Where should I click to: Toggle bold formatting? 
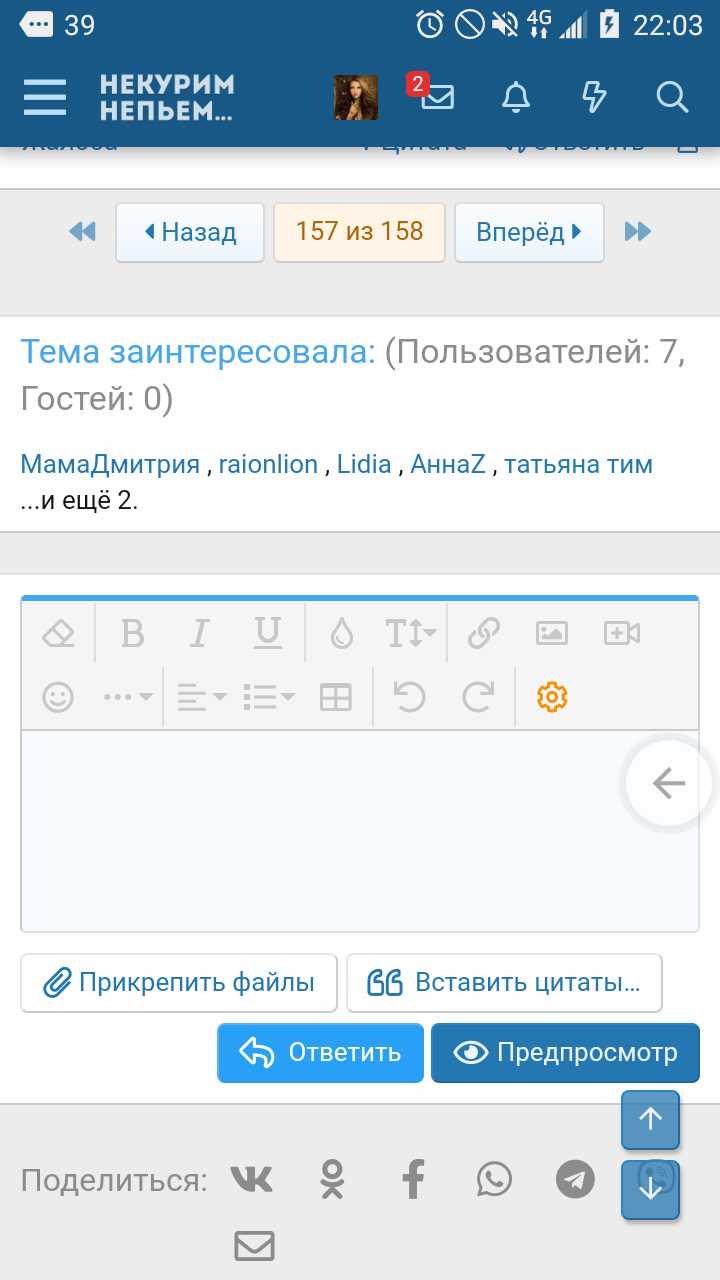point(132,633)
